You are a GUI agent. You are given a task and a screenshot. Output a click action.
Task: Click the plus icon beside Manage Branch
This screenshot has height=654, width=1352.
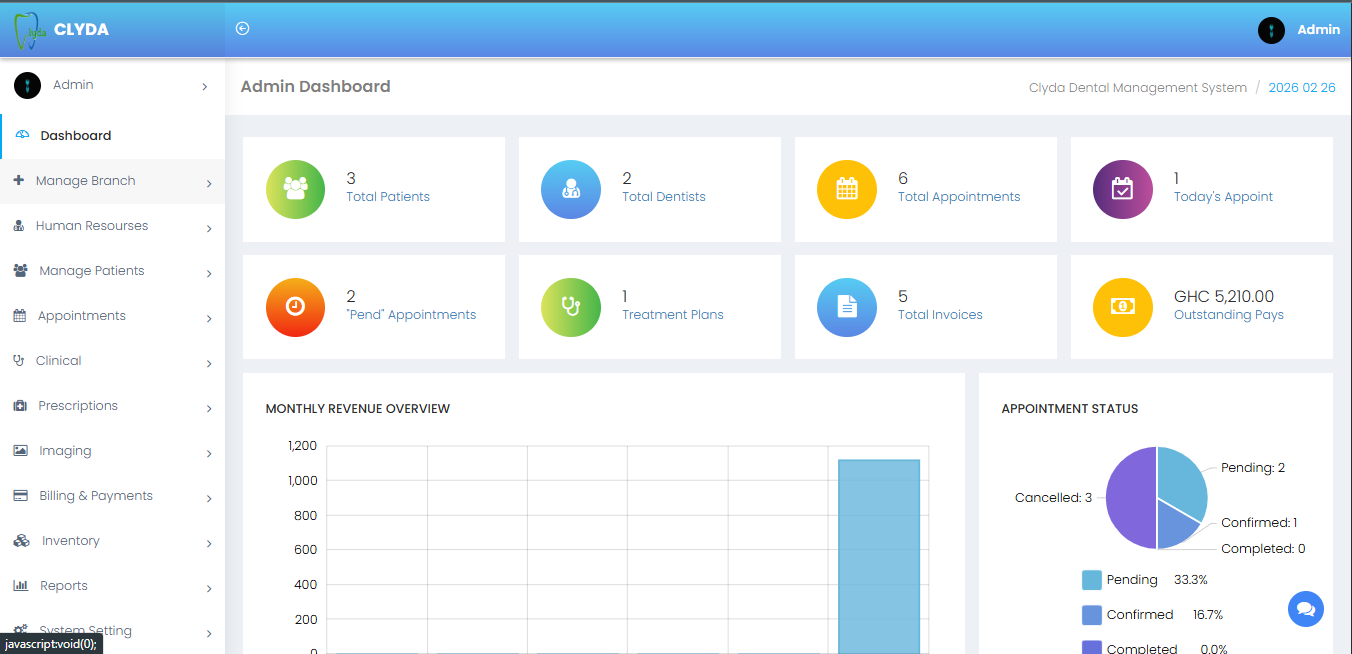point(19,180)
